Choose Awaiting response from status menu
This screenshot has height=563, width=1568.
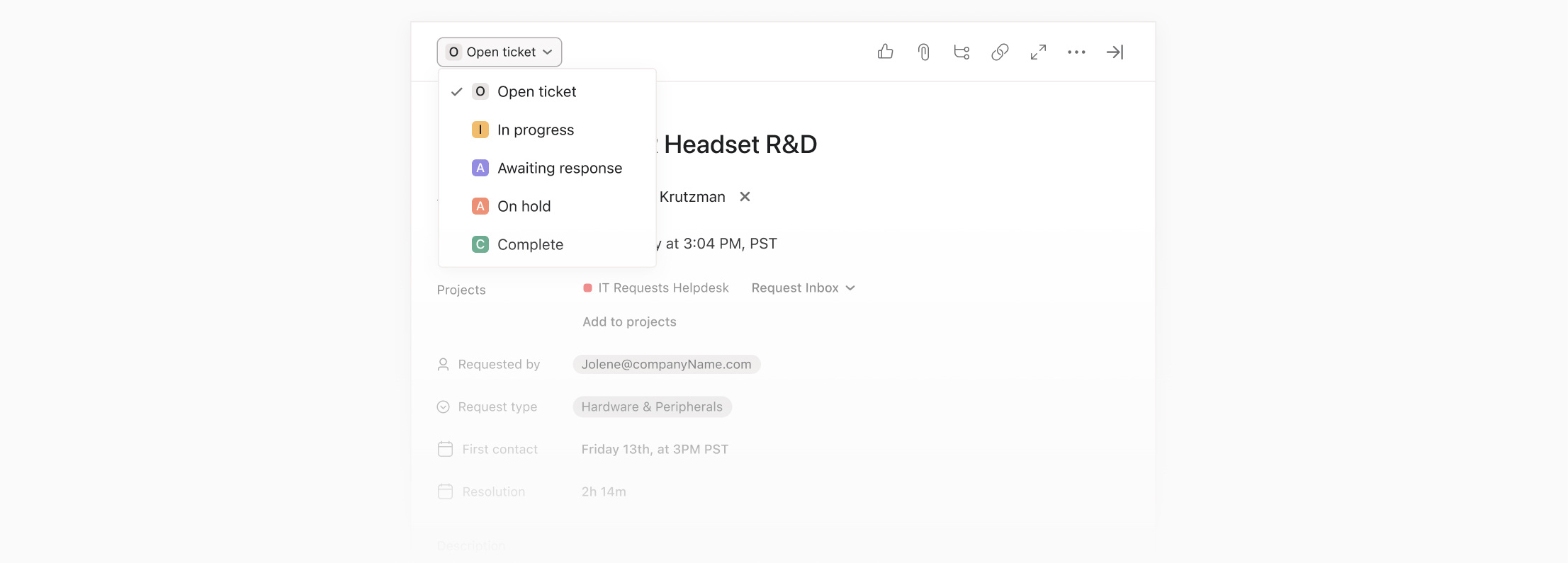coord(547,168)
